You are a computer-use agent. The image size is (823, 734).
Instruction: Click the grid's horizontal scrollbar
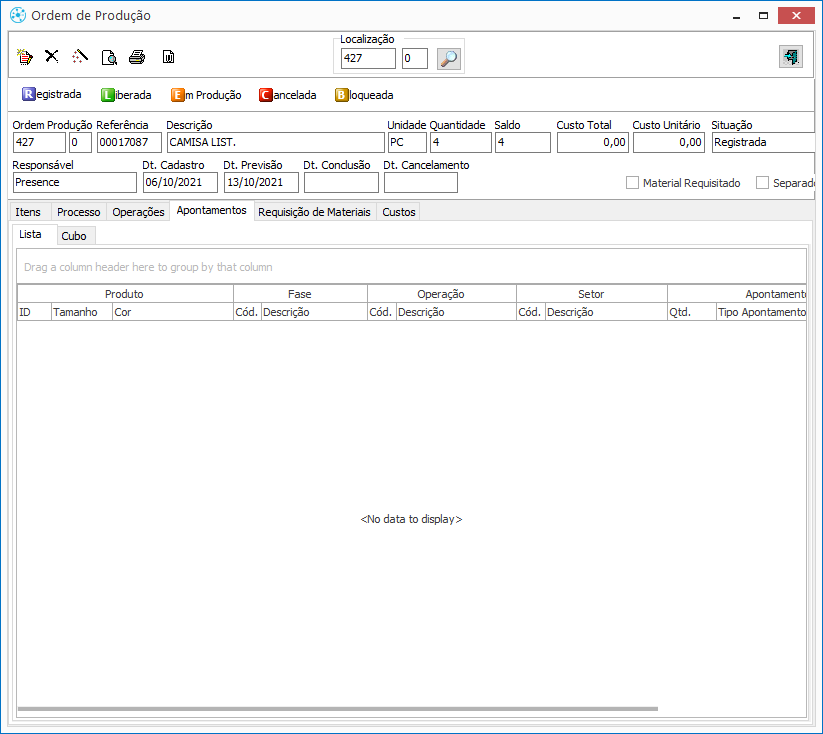click(337, 709)
